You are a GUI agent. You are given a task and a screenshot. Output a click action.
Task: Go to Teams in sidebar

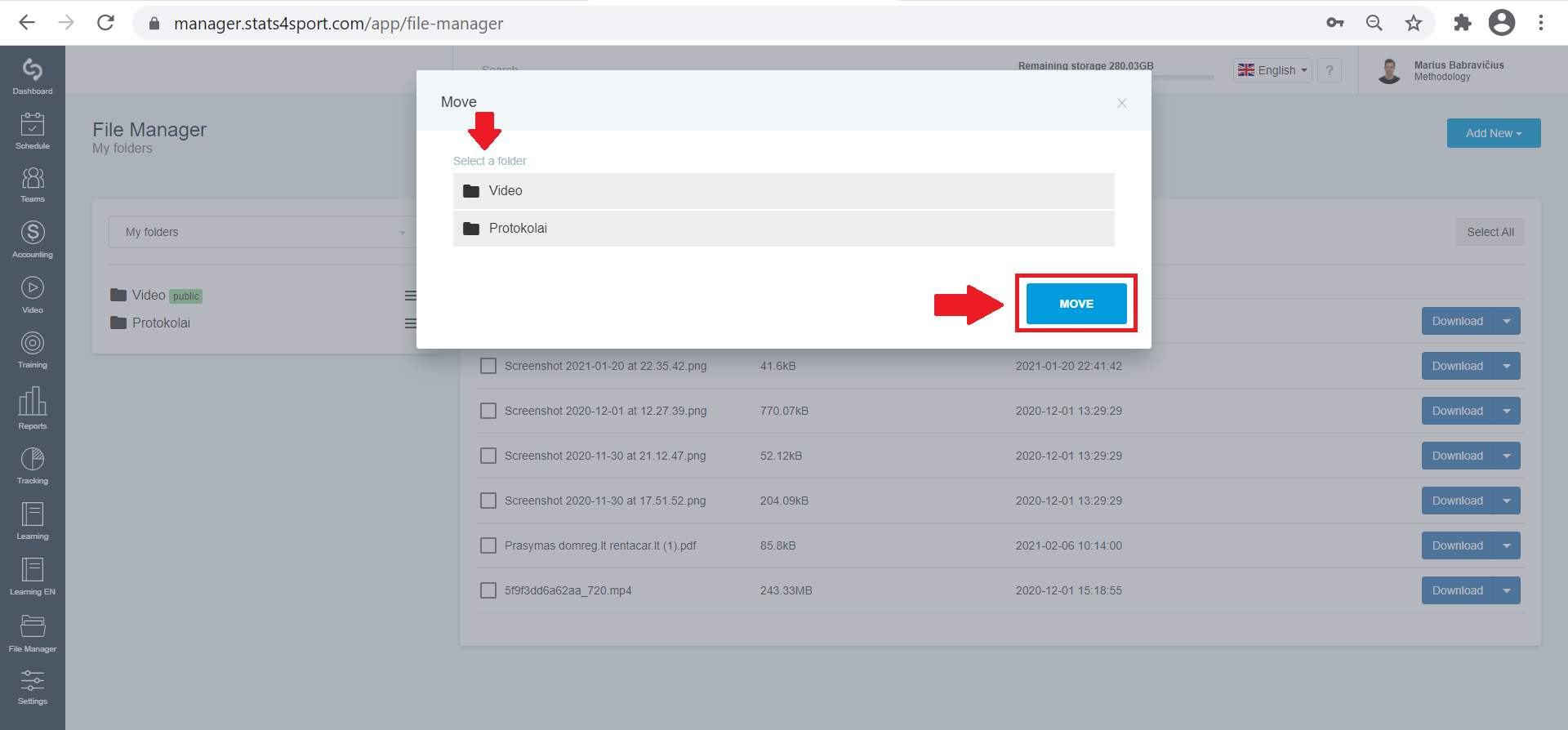pyautogui.click(x=33, y=185)
